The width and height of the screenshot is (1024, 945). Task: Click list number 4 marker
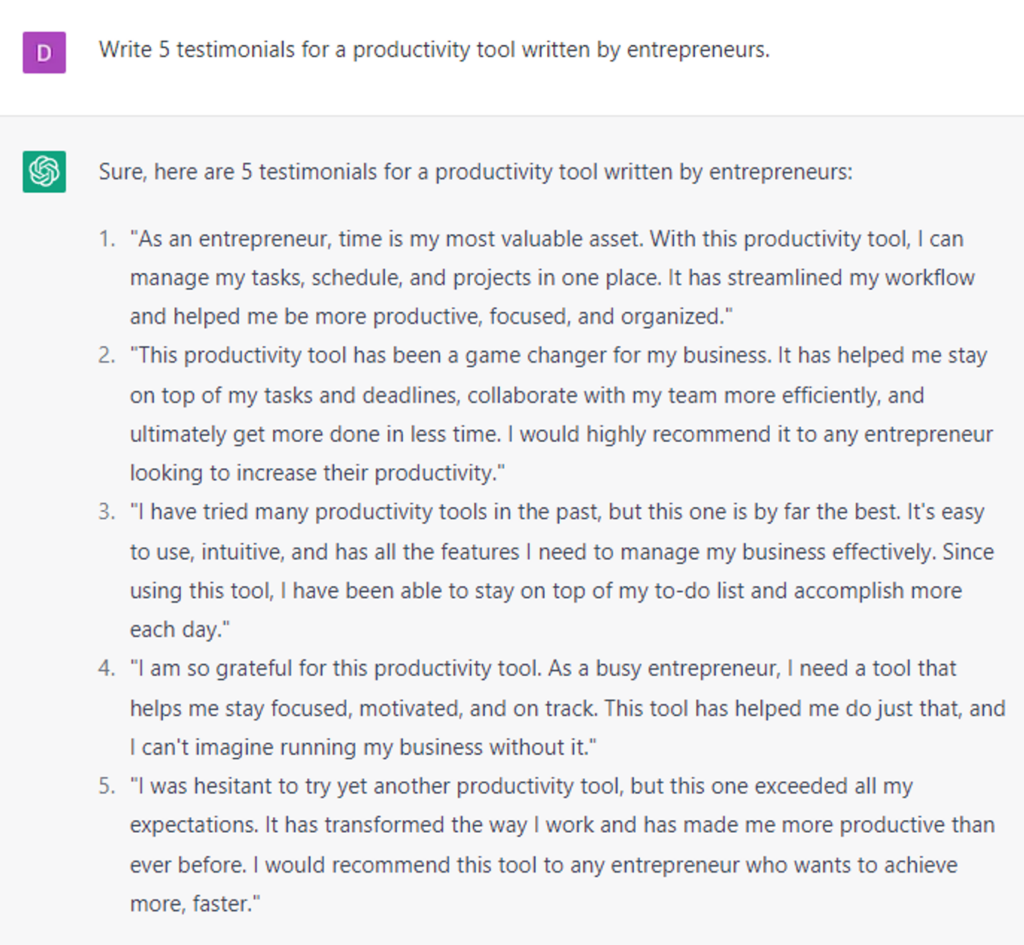tap(106, 668)
